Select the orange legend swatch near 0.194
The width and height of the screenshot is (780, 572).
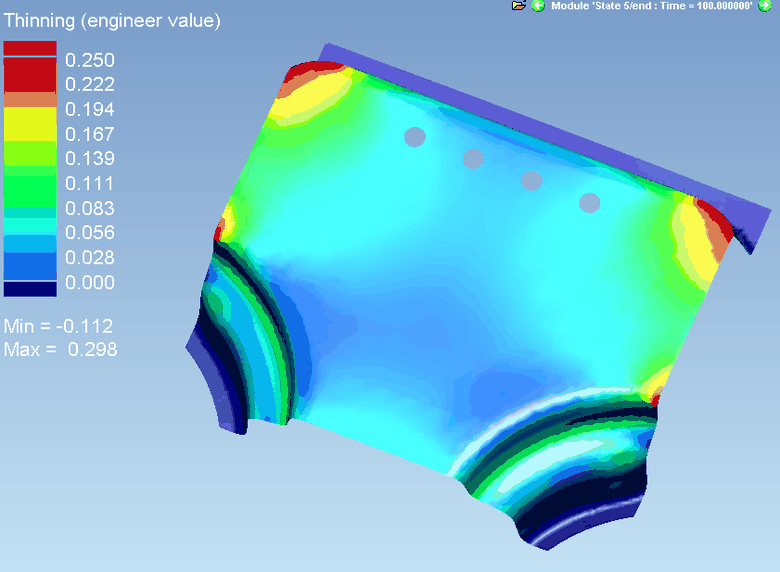tap(30, 99)
